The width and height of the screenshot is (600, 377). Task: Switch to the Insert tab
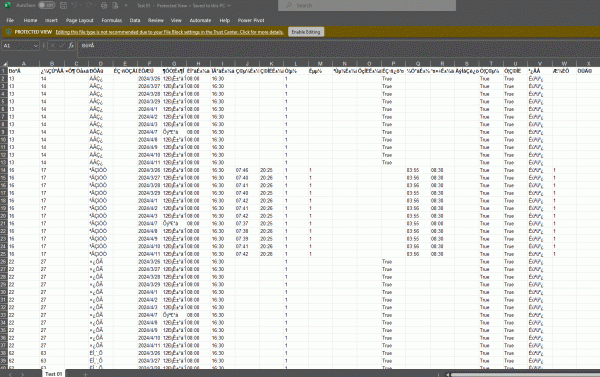51,20
